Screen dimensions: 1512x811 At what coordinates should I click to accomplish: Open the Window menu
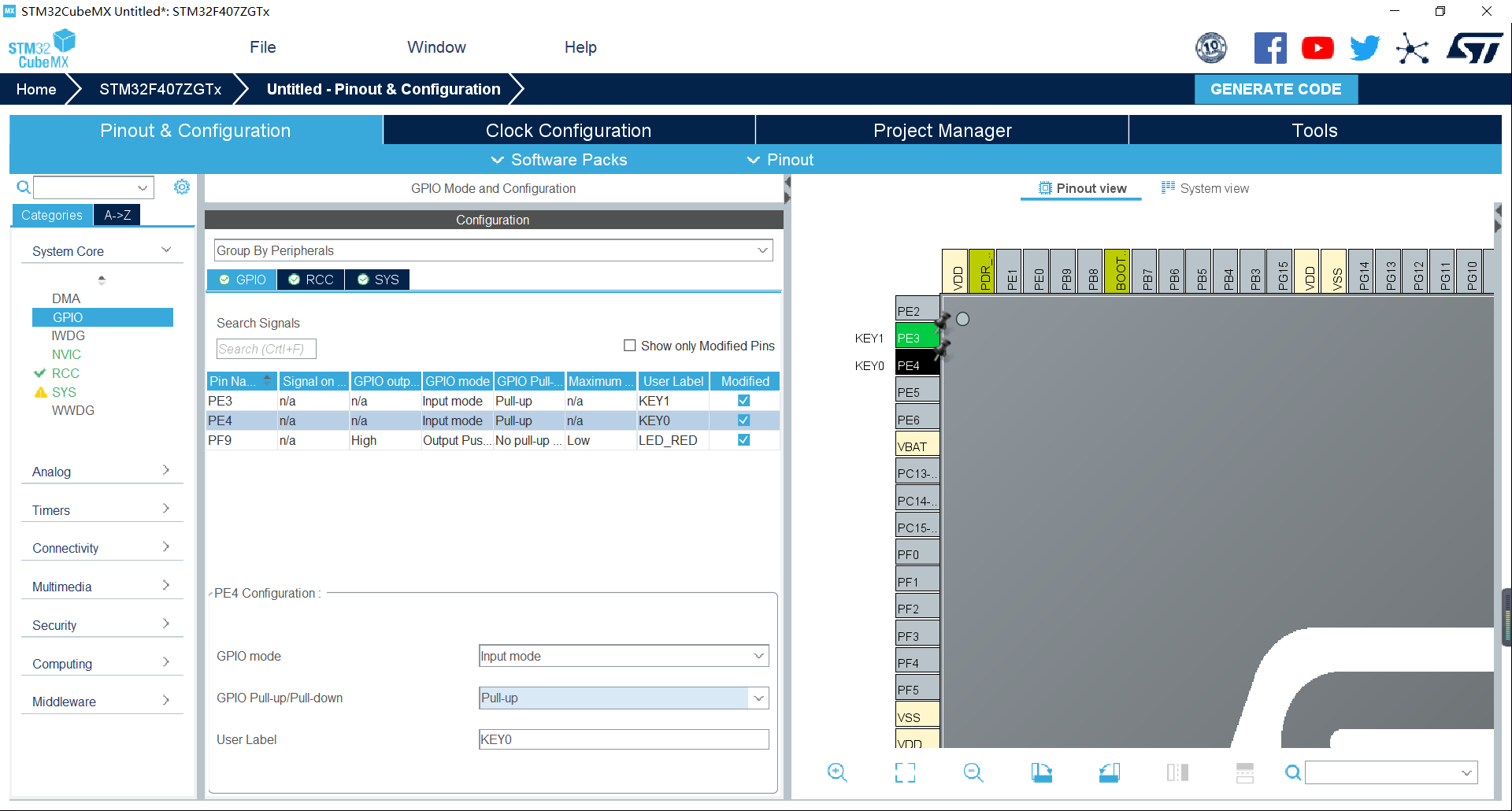436,47
